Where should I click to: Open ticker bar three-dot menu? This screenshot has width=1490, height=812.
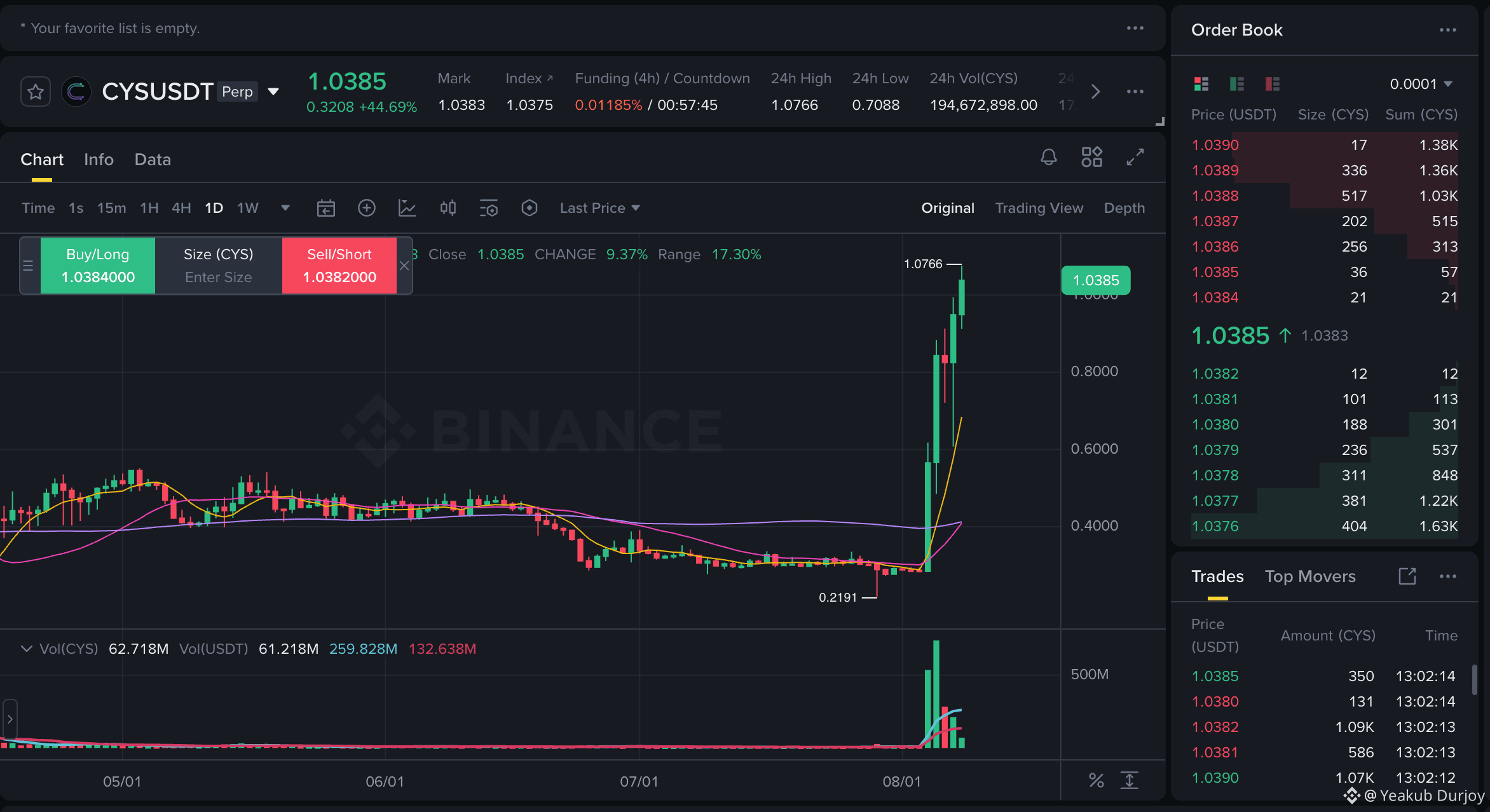pos(1135,92)
